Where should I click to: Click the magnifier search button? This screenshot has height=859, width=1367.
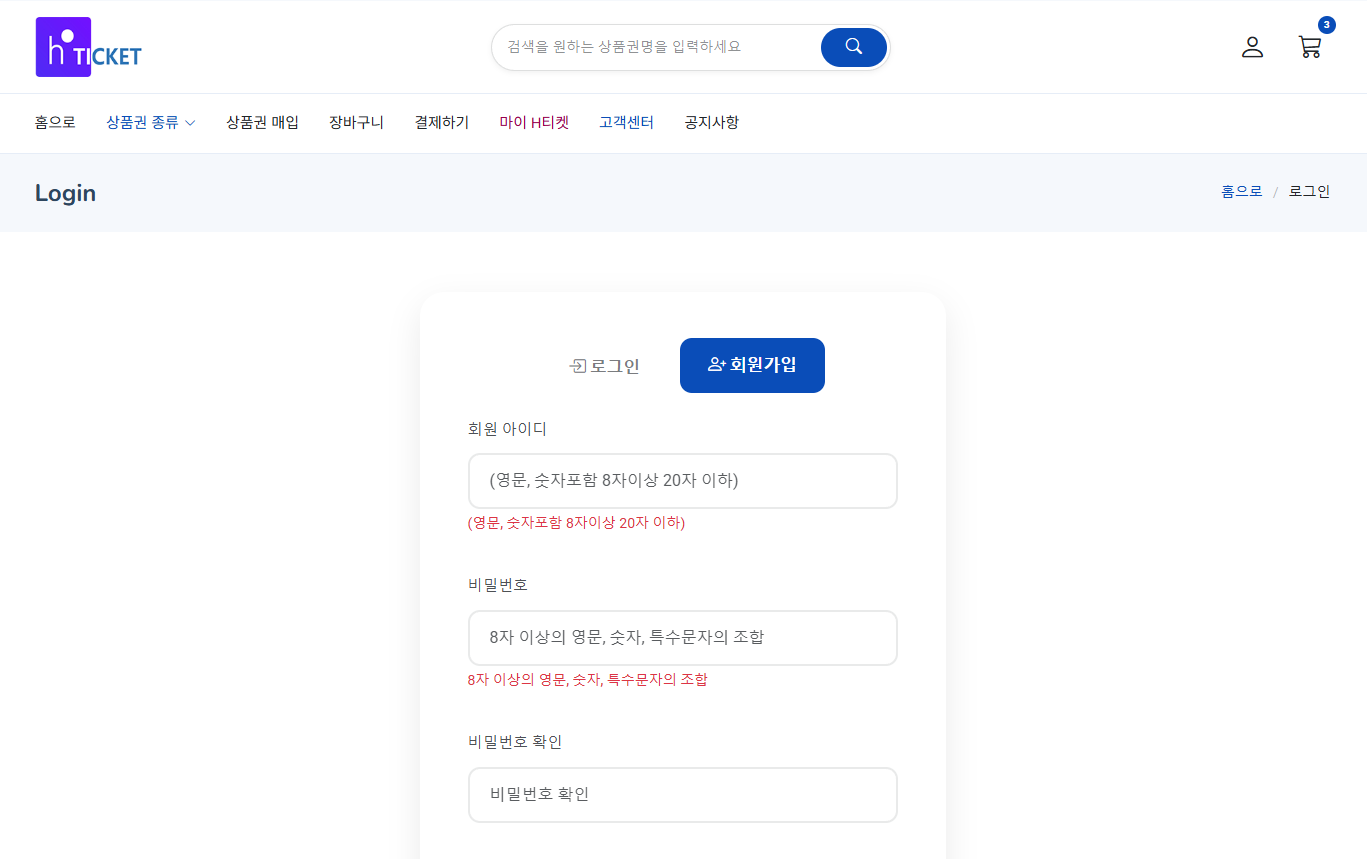click(854, 47)
